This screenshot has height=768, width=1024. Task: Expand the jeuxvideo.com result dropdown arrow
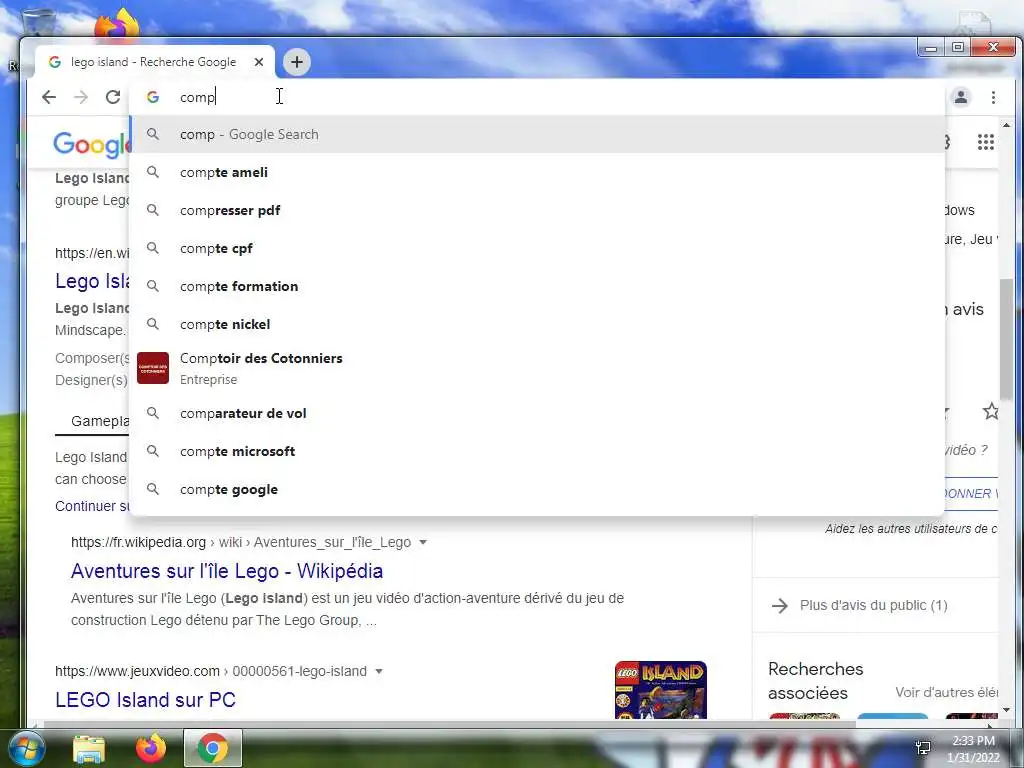(379, 671)
